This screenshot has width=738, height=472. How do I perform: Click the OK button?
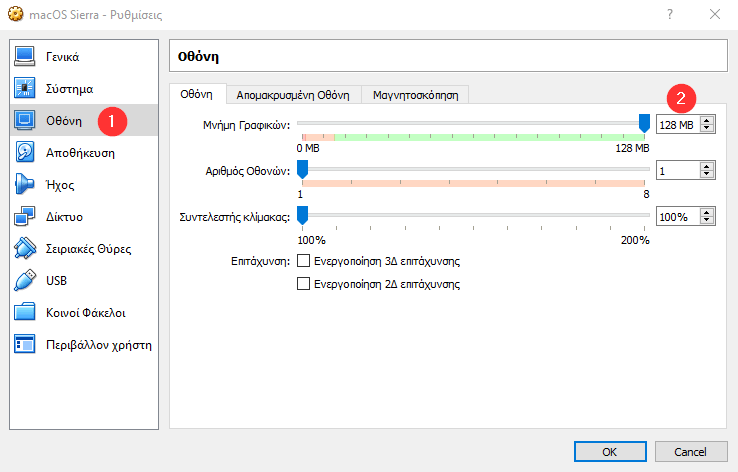point(610,452)
